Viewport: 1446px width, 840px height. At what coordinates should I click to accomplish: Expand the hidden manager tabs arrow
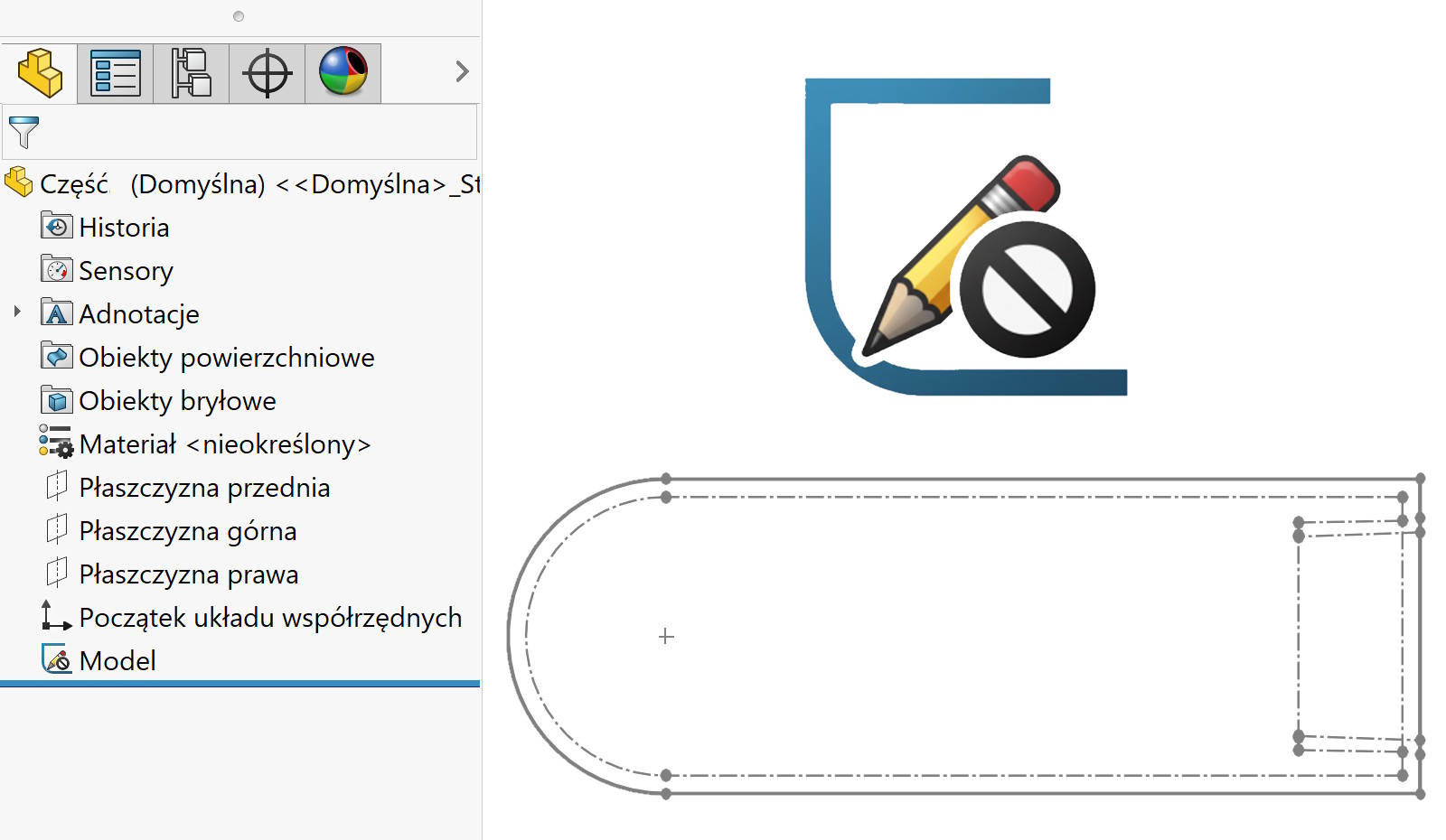click(x=462, y=71)
